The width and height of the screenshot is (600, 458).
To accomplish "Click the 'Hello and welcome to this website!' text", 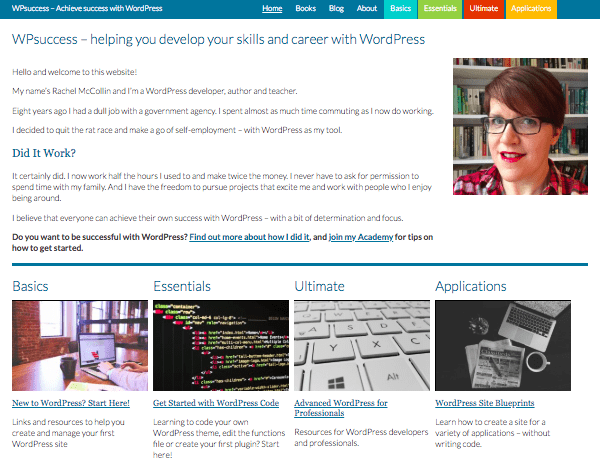I will pyautogui.click(x=74, y=72).
